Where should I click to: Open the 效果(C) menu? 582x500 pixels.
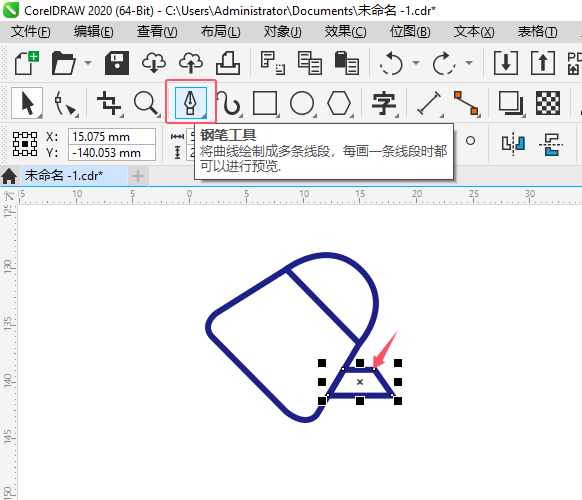point(346,32)
